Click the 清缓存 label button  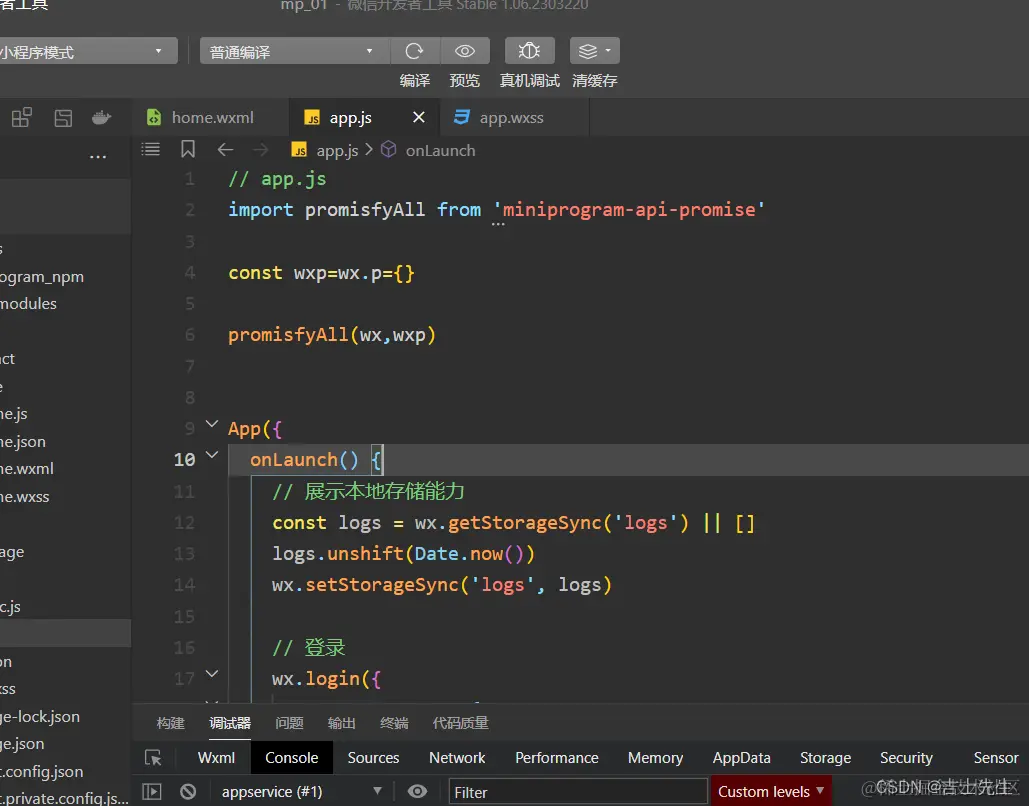[x=595, y=81]
